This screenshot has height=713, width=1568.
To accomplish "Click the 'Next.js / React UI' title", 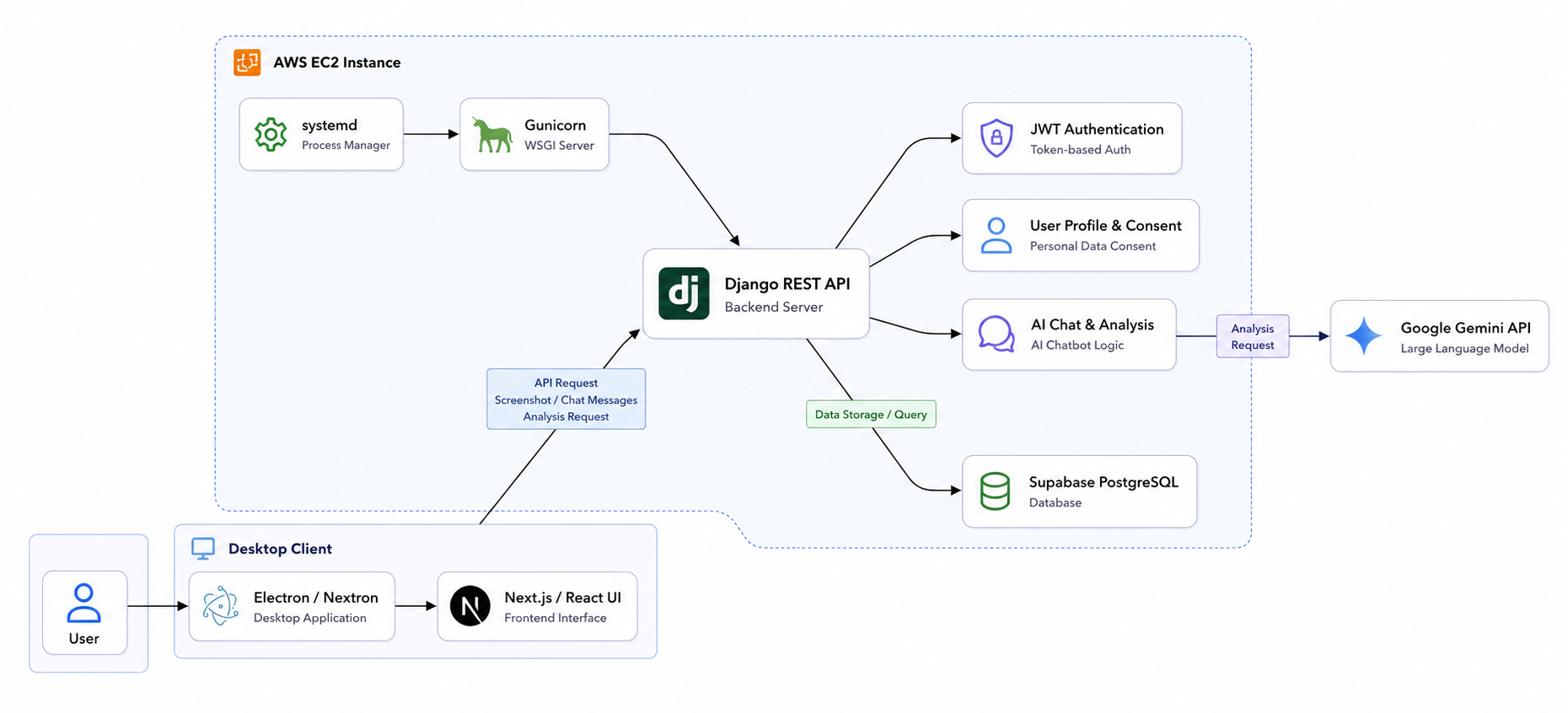I will coord(562,598).
